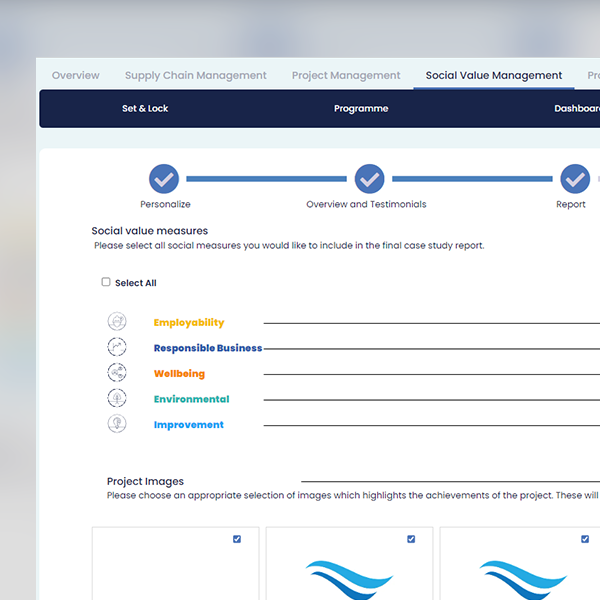The width and height of the screenshot is (600, 600).
Task: Select the blank first project image card
Action: (176, 564)
